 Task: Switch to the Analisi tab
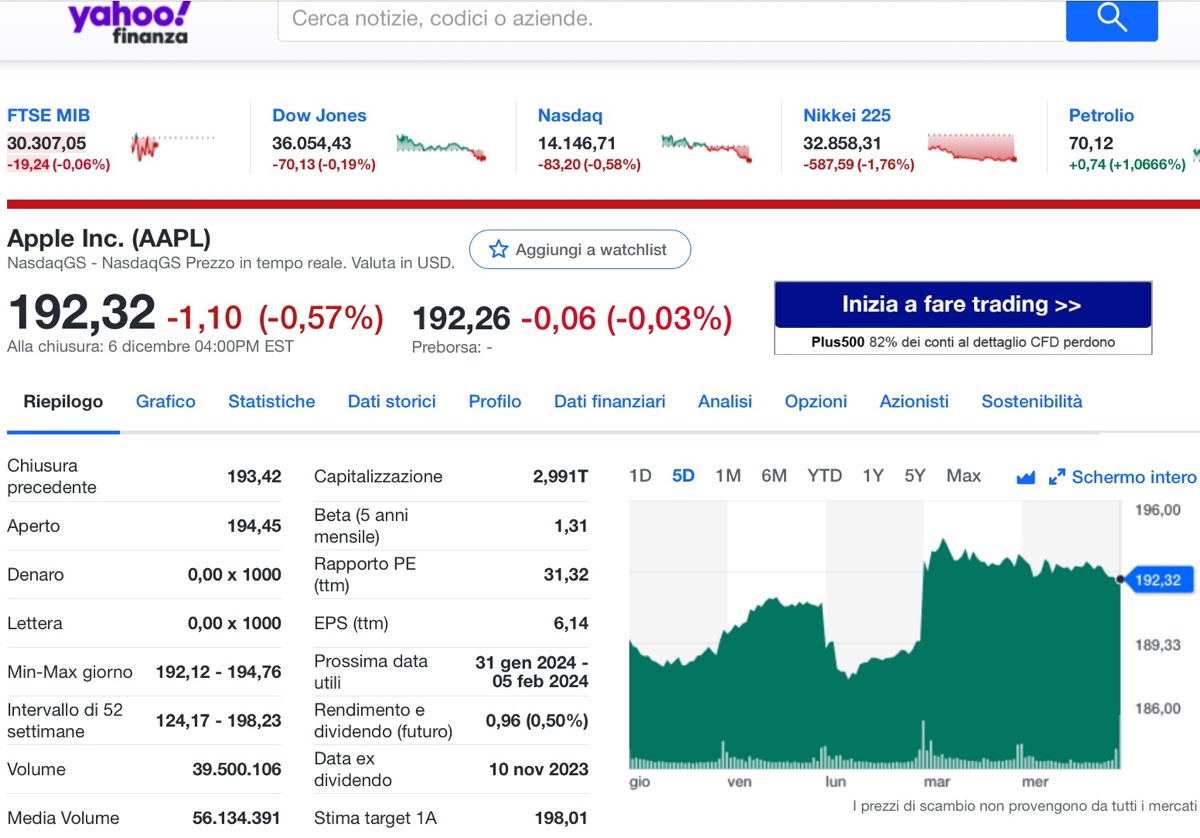coord(725,402)
